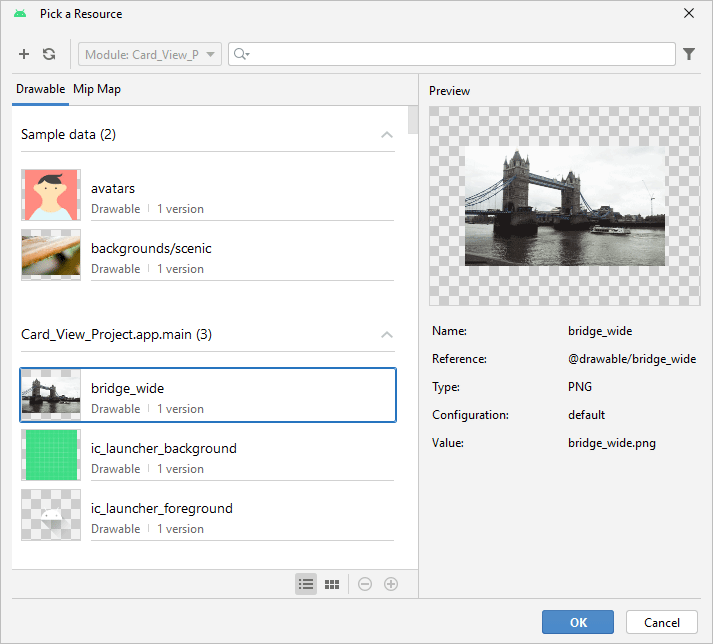
Task: Click the resource list vertical scrollbar
Action: [x=413, y=120]
